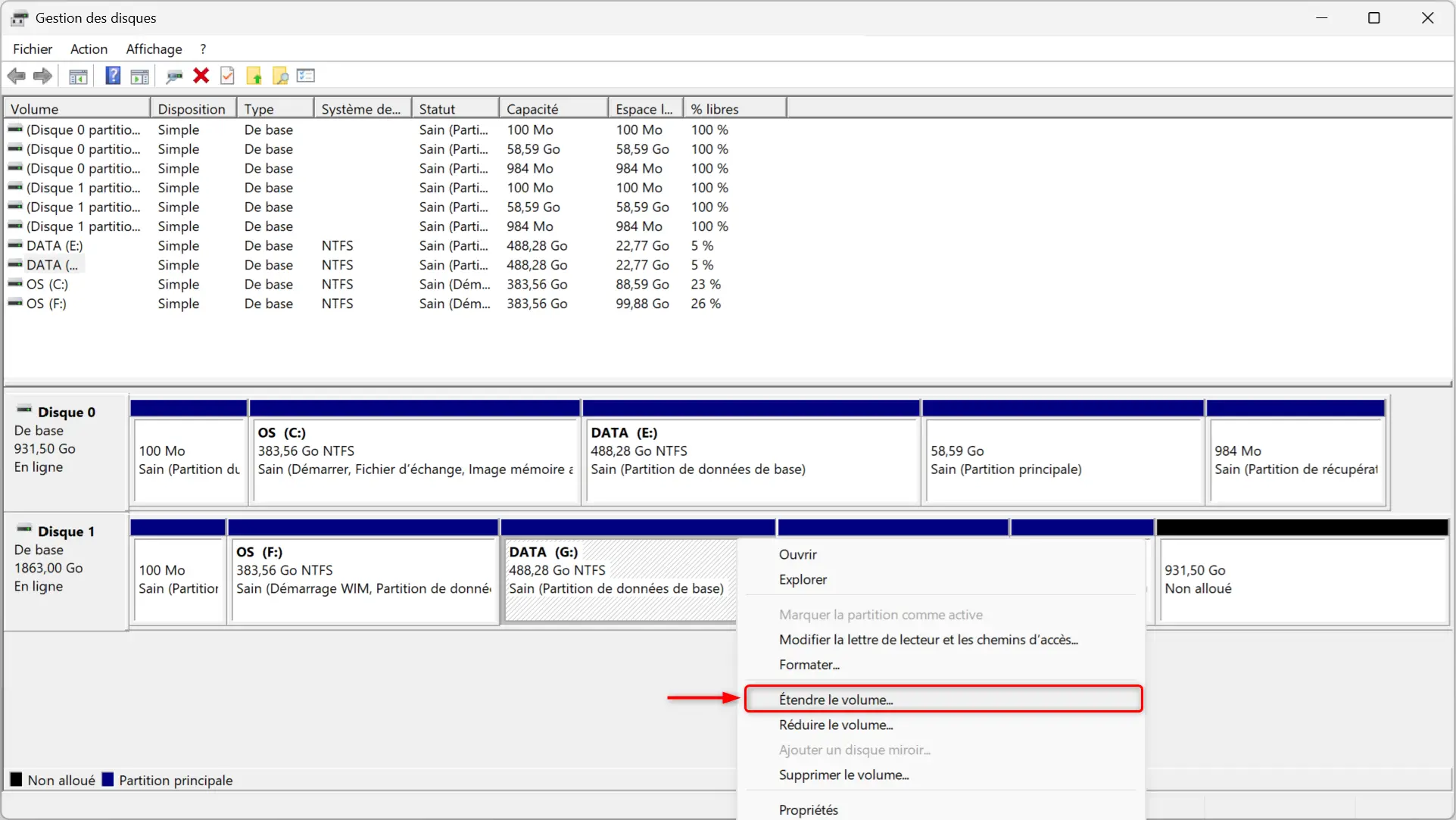Select OS (C:) partition block on Disque 0
This screenshot has width=1456, height=820.
pos(415,453)
